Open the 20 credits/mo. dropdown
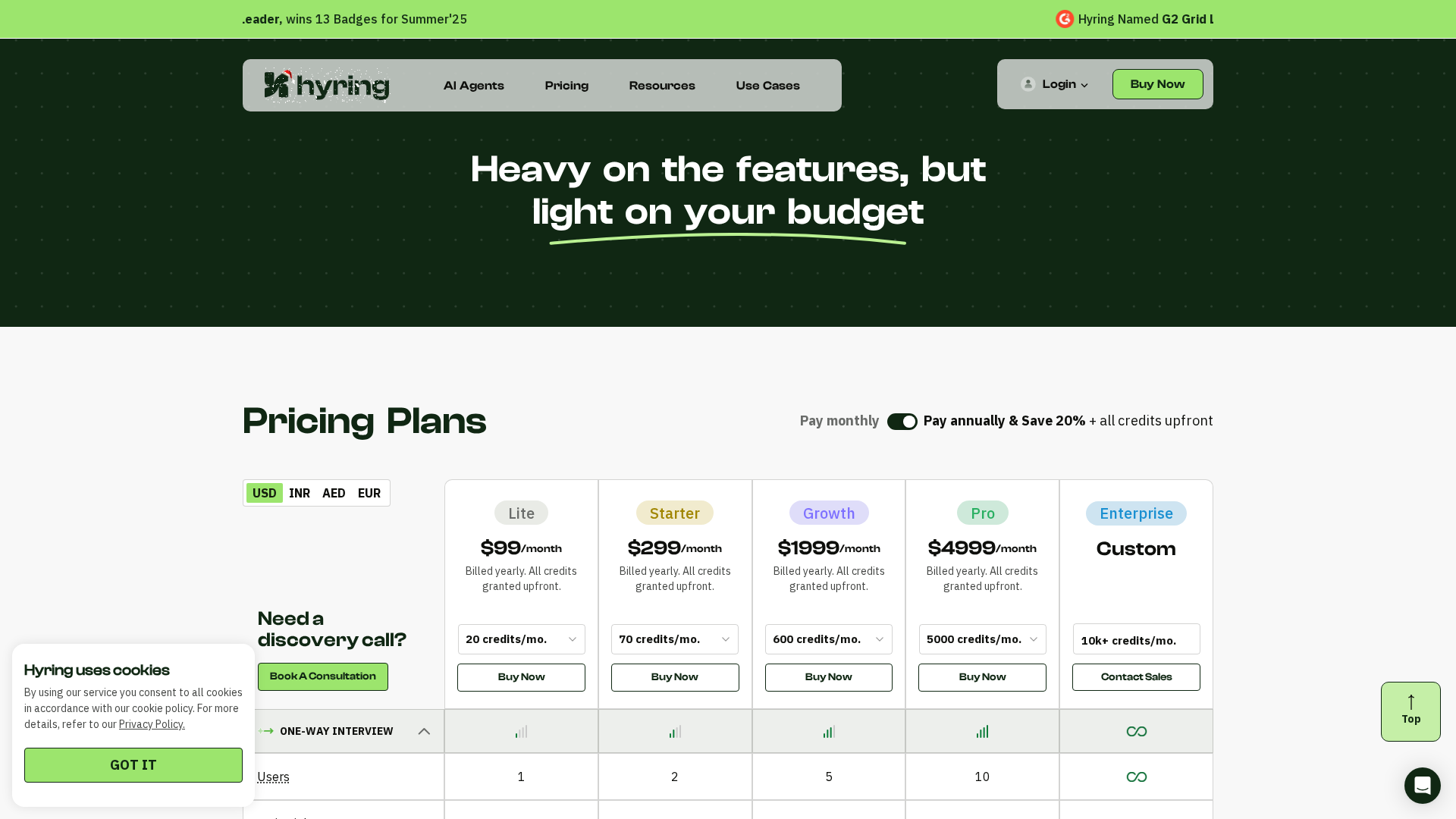Viewport: 1456px width, 819px height. pos(521,639)
